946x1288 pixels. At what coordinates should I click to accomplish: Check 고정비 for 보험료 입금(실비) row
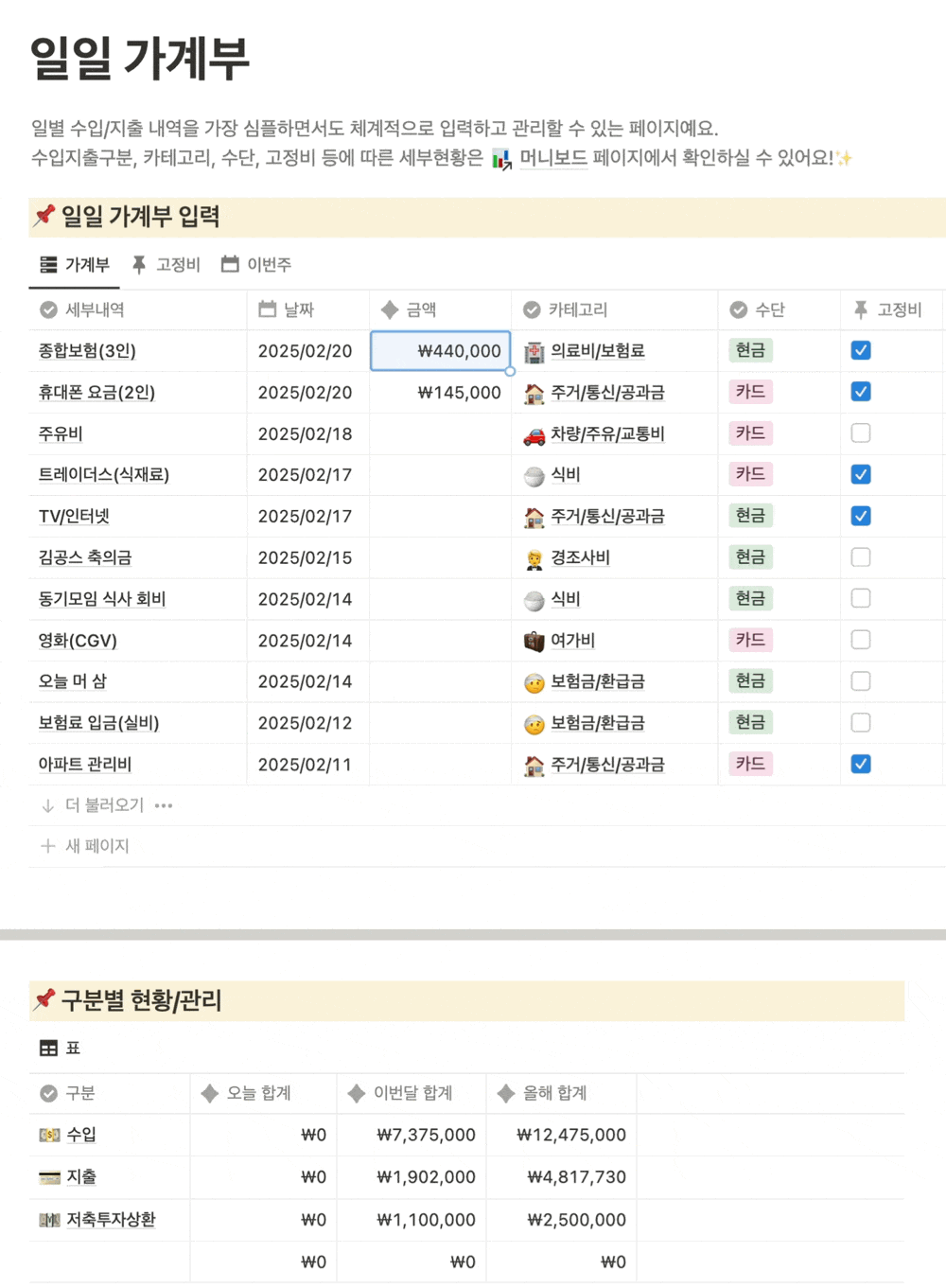pyautogui.click(x=861, y=723)
